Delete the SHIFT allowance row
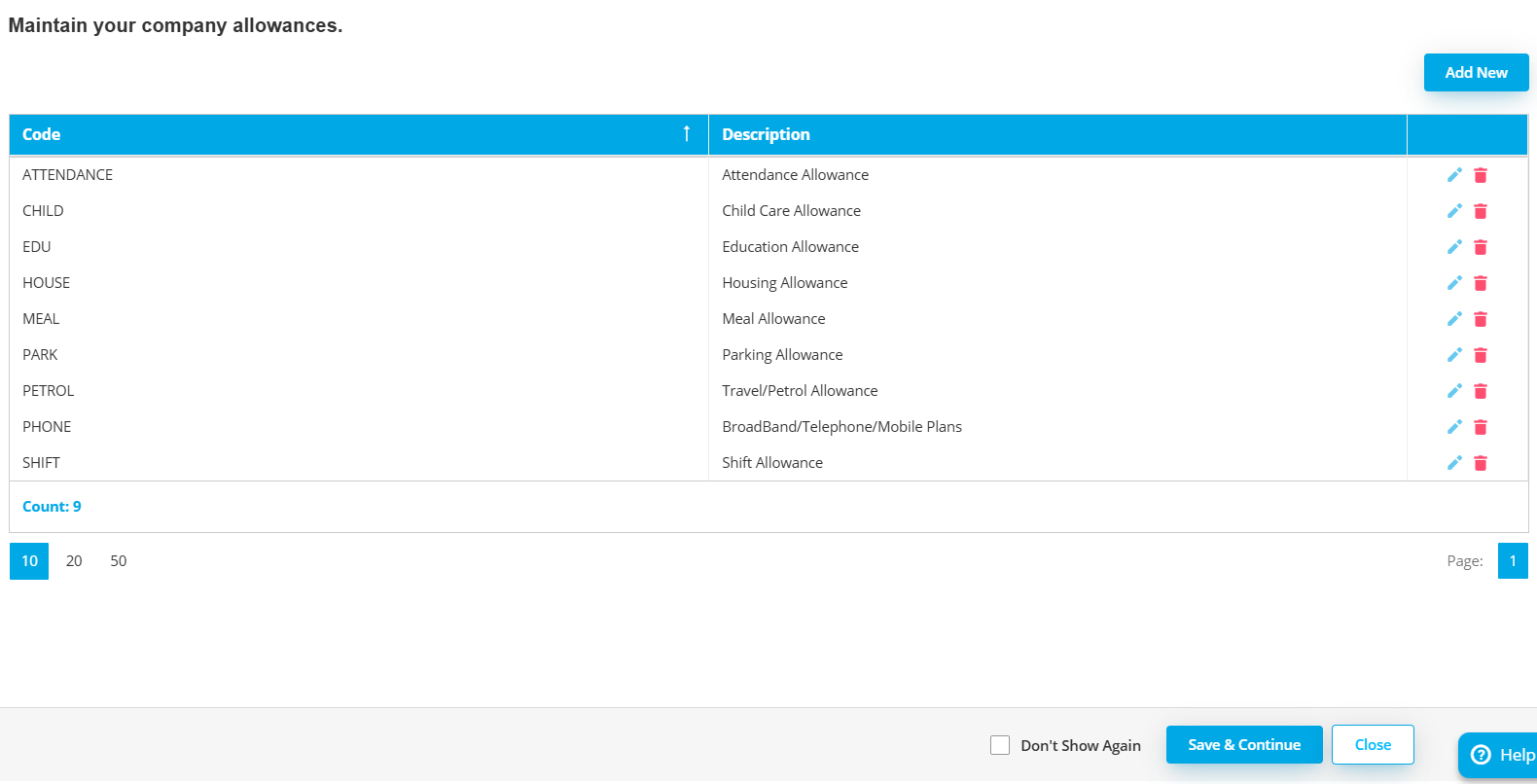The image size is (1537, 784). tap(1481, 463)
